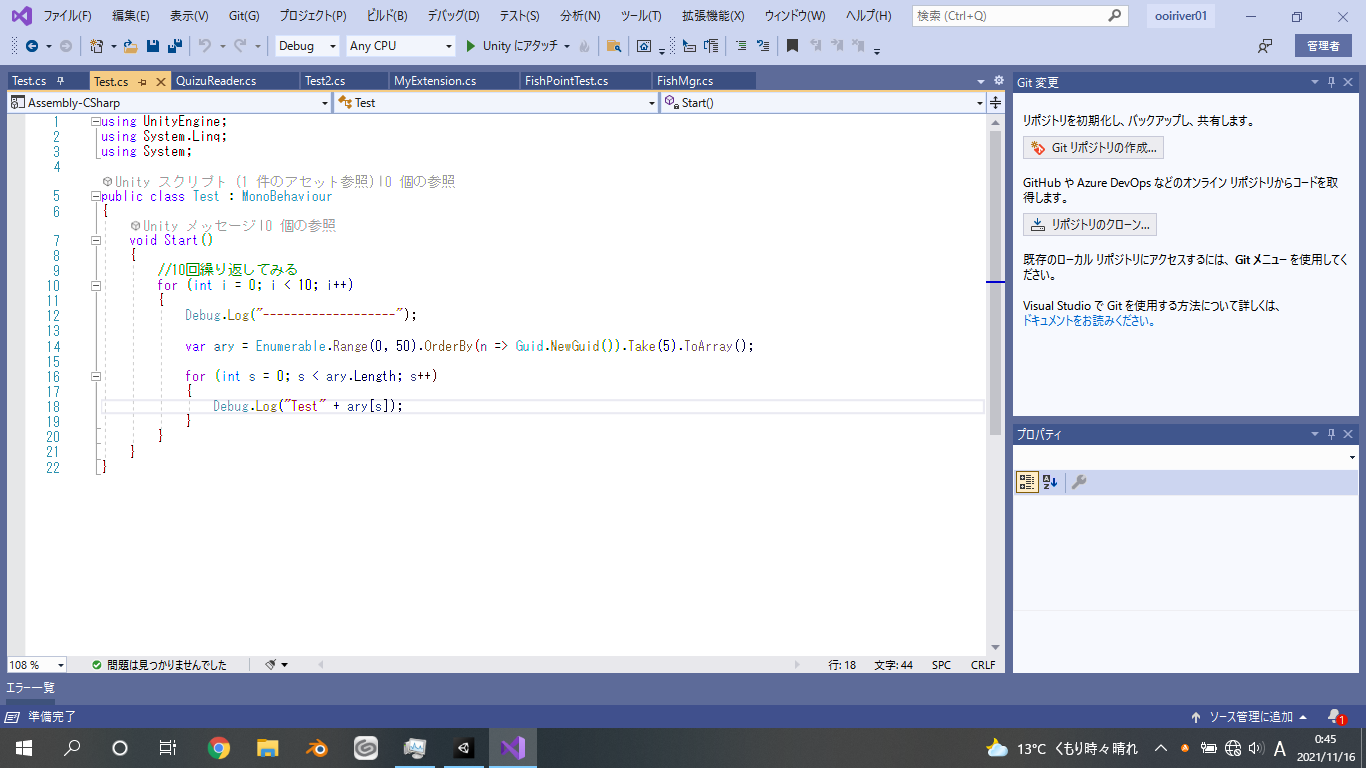Click 問題は見つかりませんでした status indicator
This screenshot has width=1366, height=768.
tap(159, 664)
